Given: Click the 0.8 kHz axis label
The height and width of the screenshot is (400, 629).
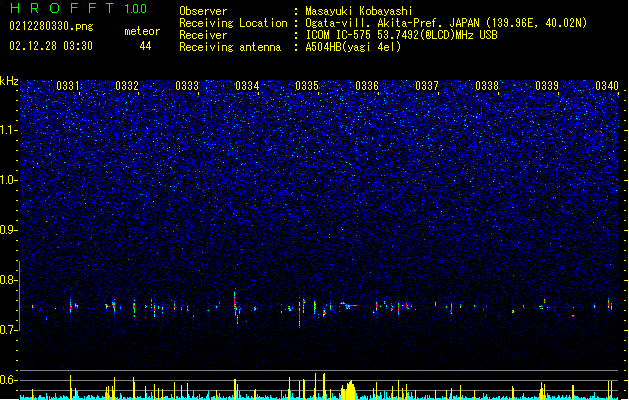Looking at the screenshot, I should [x=8, y=280].
